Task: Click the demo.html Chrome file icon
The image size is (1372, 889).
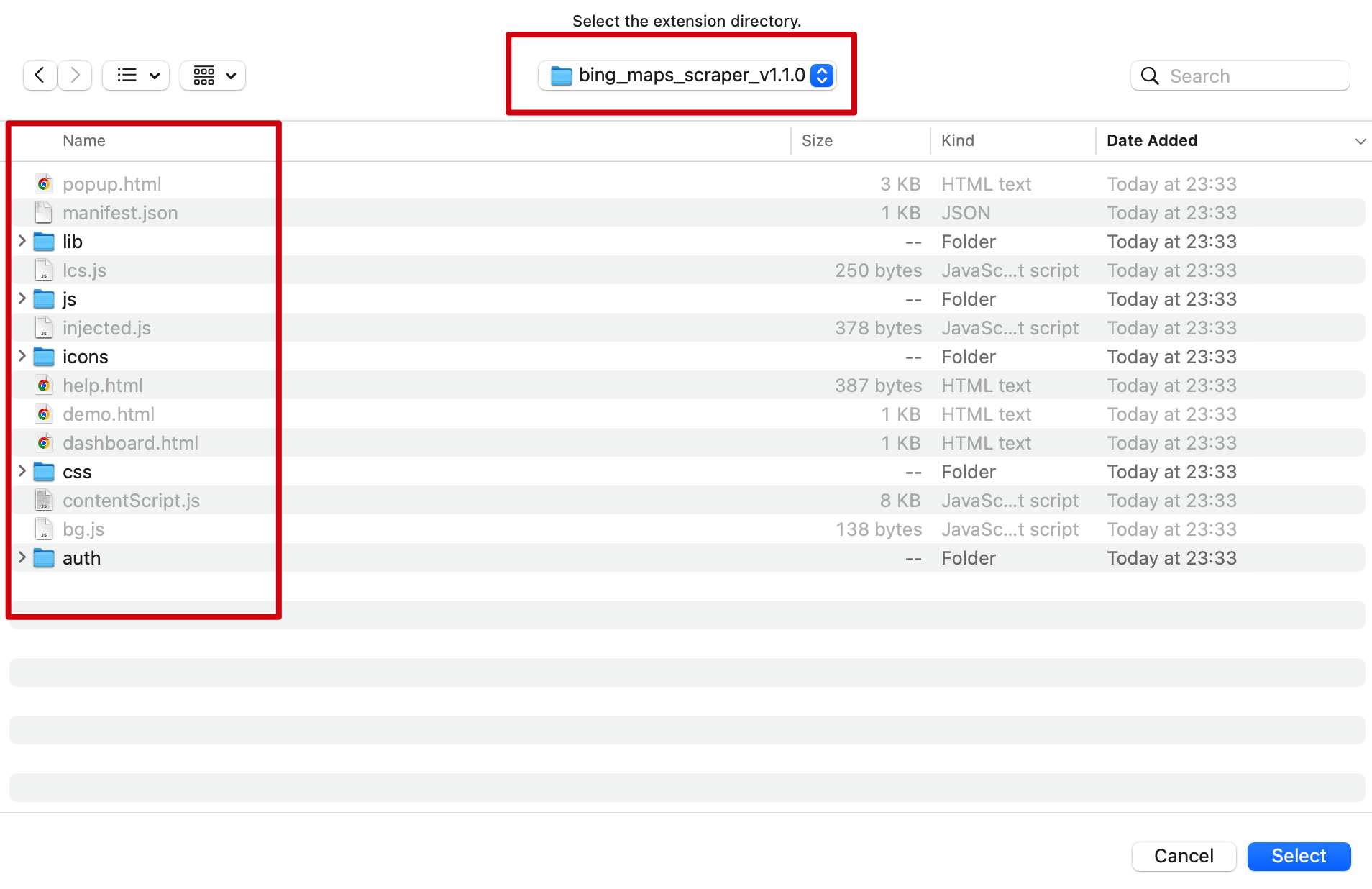Action: [44, 414]
